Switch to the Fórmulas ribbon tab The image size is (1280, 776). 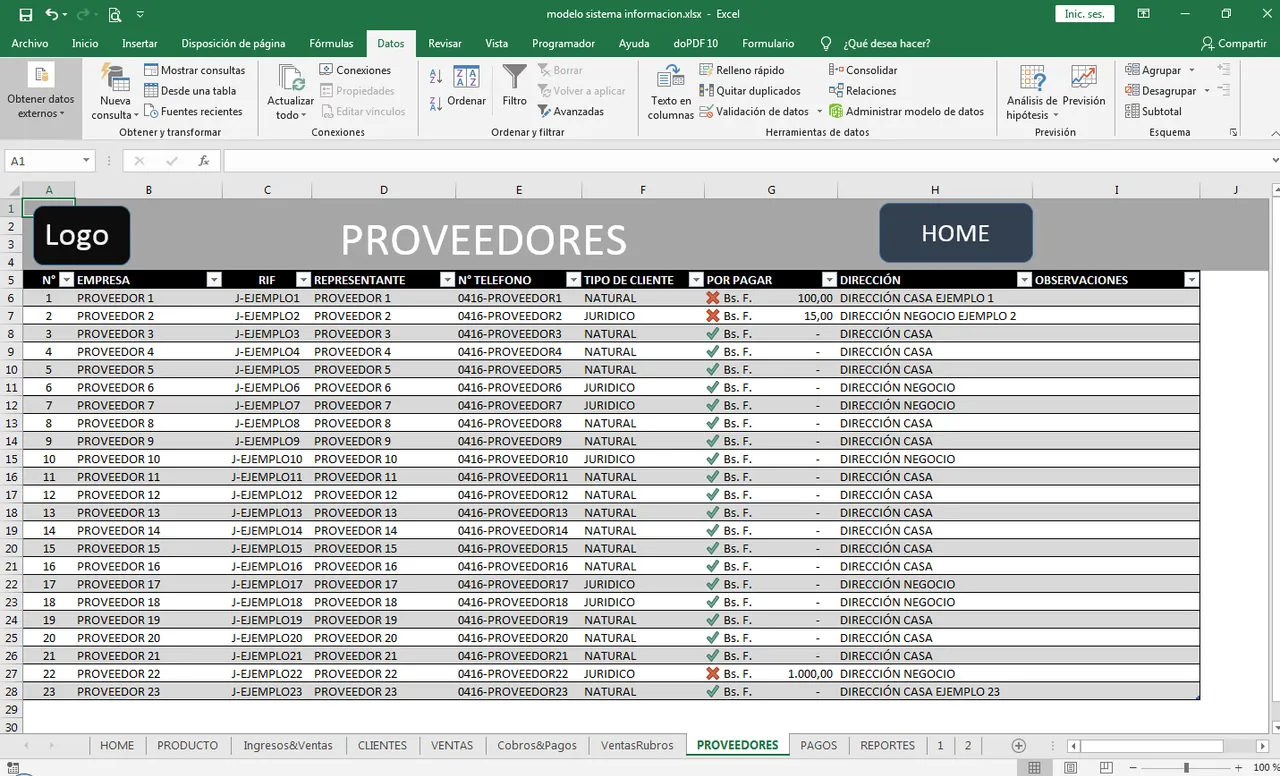[x=331, y=43]
